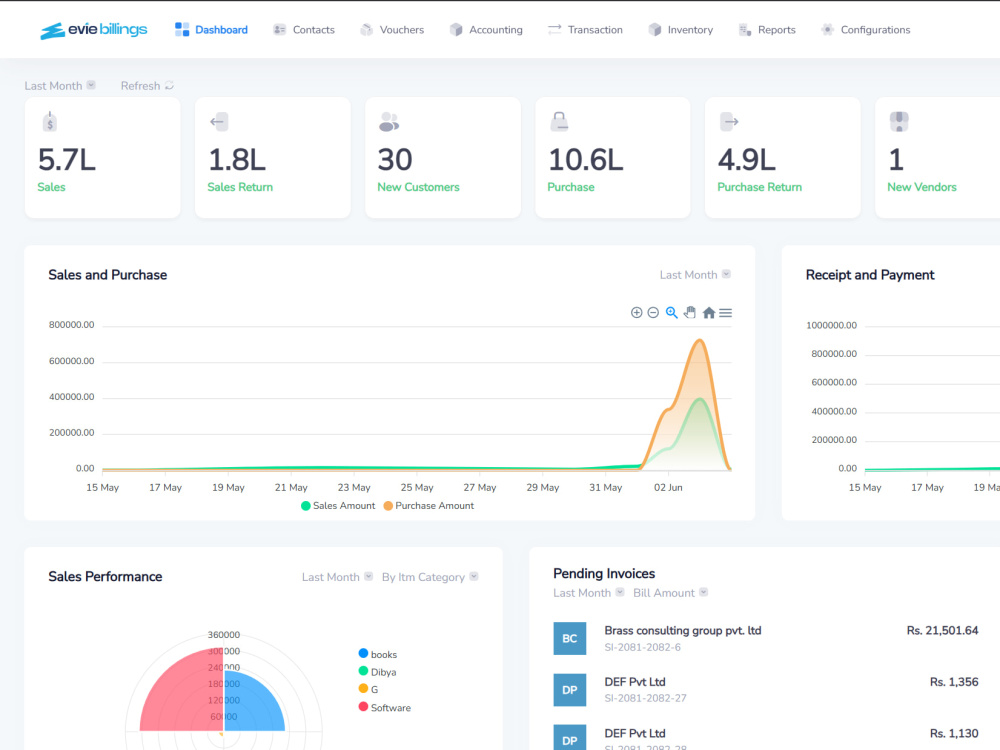This screenshot has height=750, width=1000.
Task: Click the Inventory box icon
Action: click(x=654, y=29)
